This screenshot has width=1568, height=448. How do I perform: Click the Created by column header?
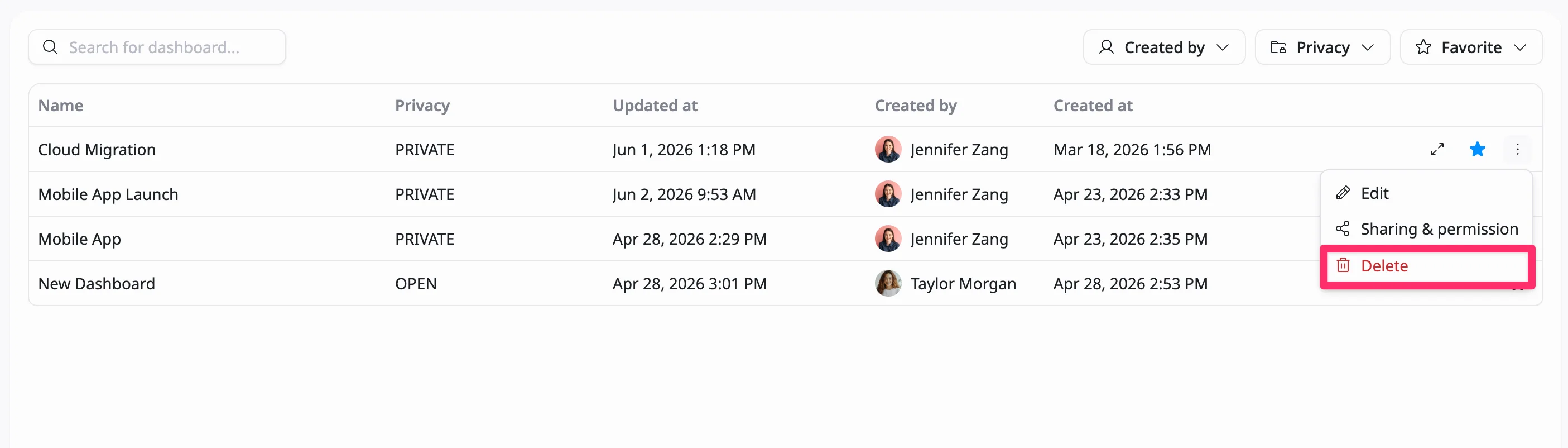click(916, 106)
